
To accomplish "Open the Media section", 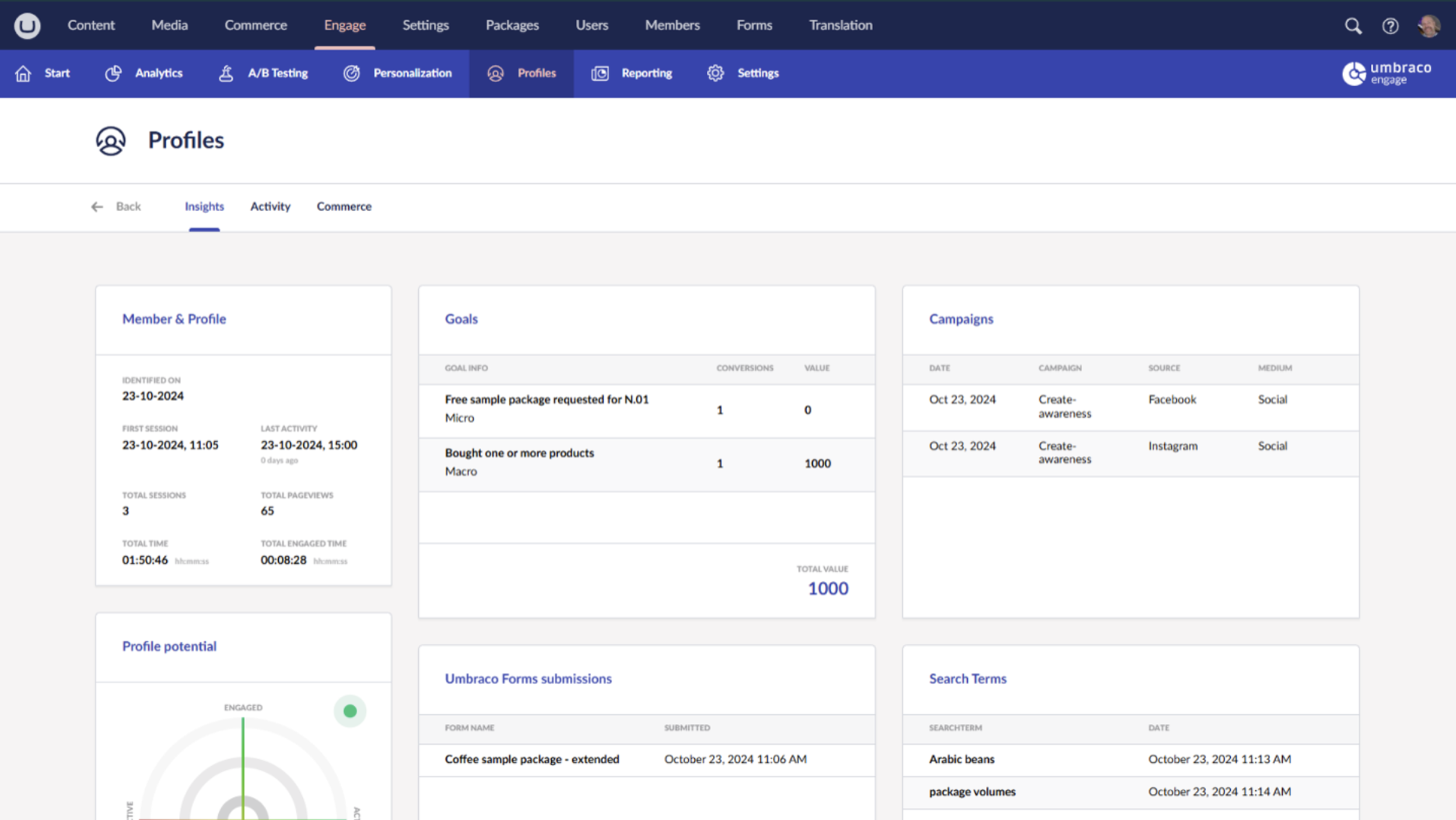I will tap(169, 25).
